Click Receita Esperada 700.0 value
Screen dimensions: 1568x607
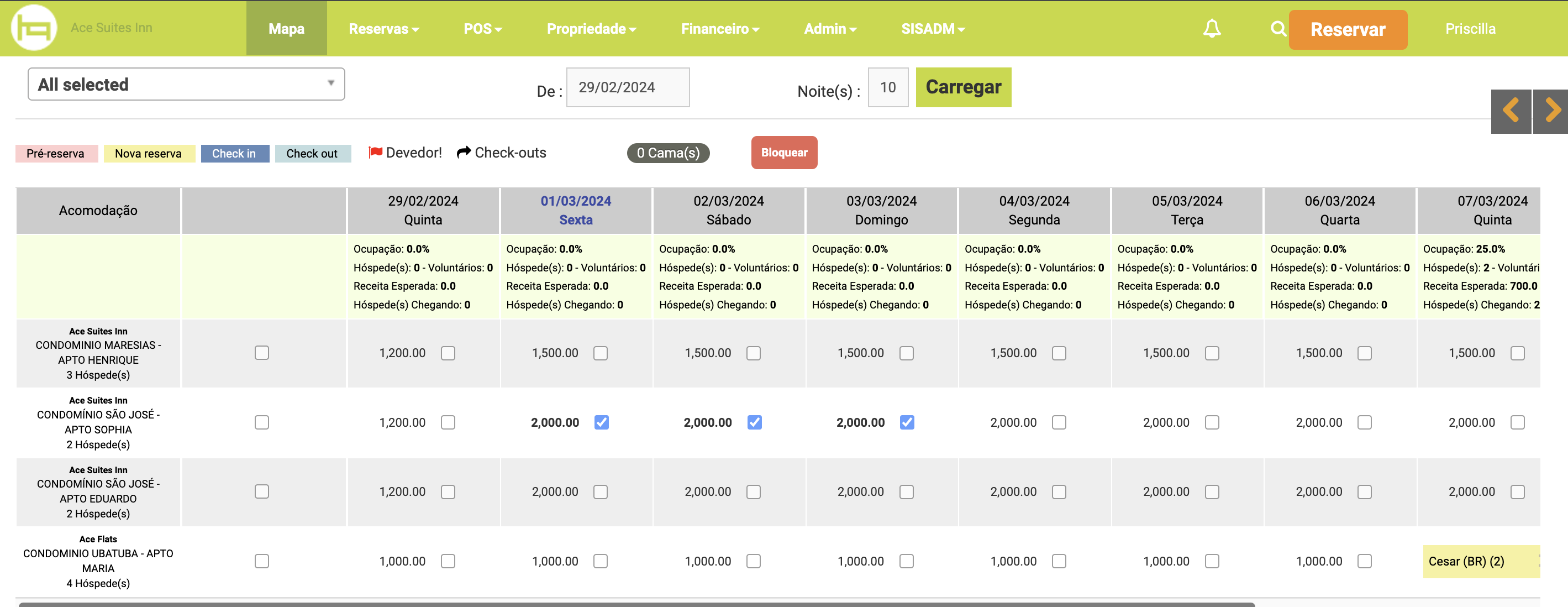click(1524, 286)
